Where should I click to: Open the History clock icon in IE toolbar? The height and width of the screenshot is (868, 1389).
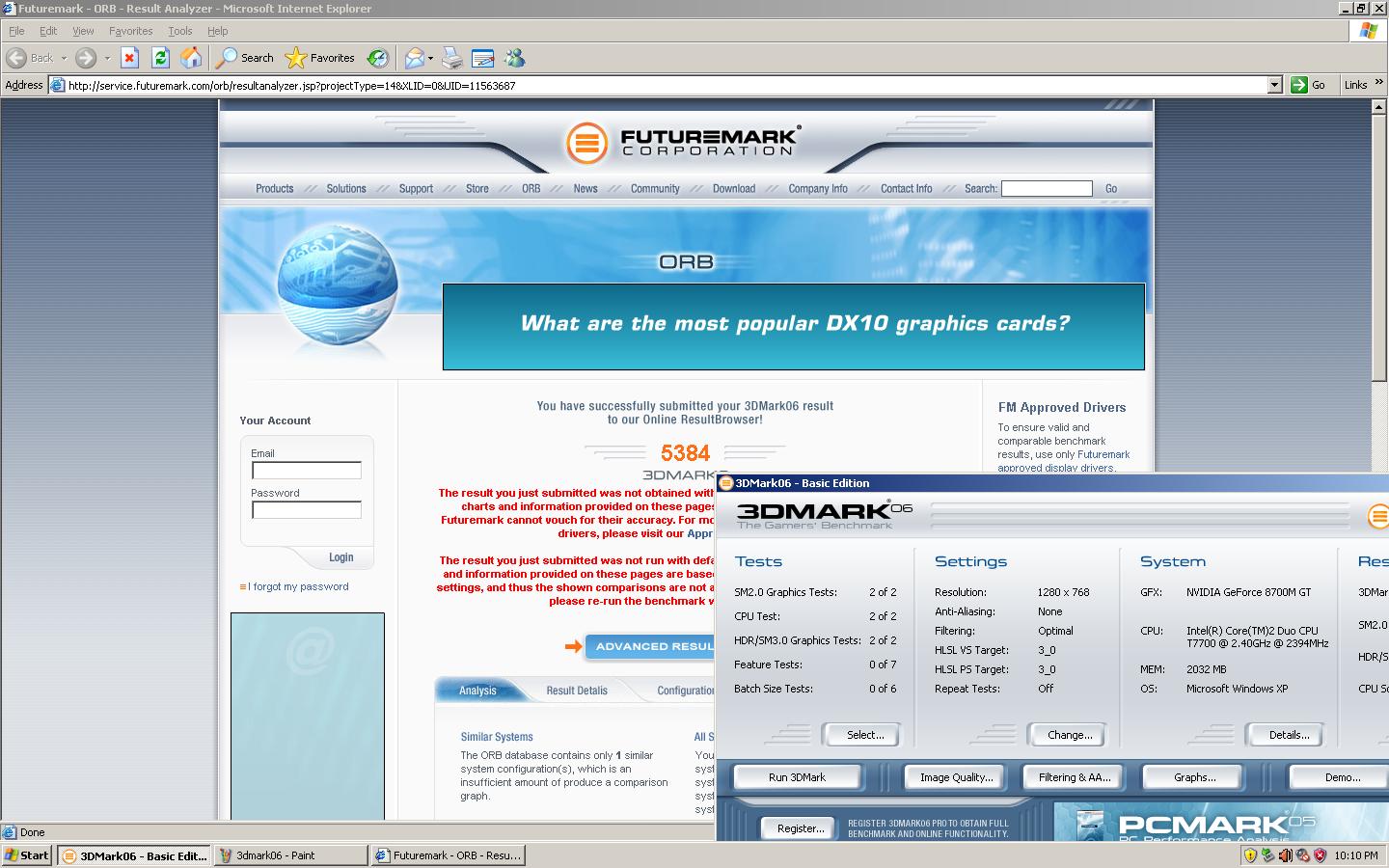point(379,58)
